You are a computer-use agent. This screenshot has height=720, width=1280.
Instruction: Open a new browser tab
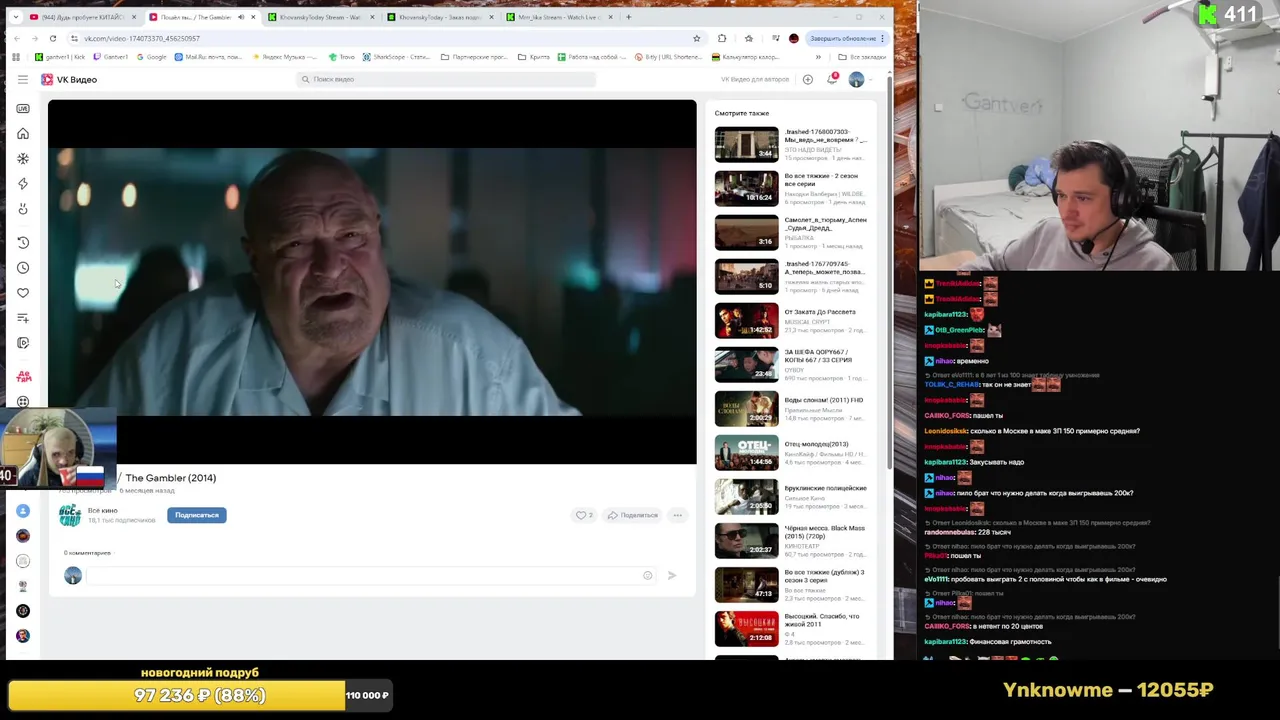point(628,17)
